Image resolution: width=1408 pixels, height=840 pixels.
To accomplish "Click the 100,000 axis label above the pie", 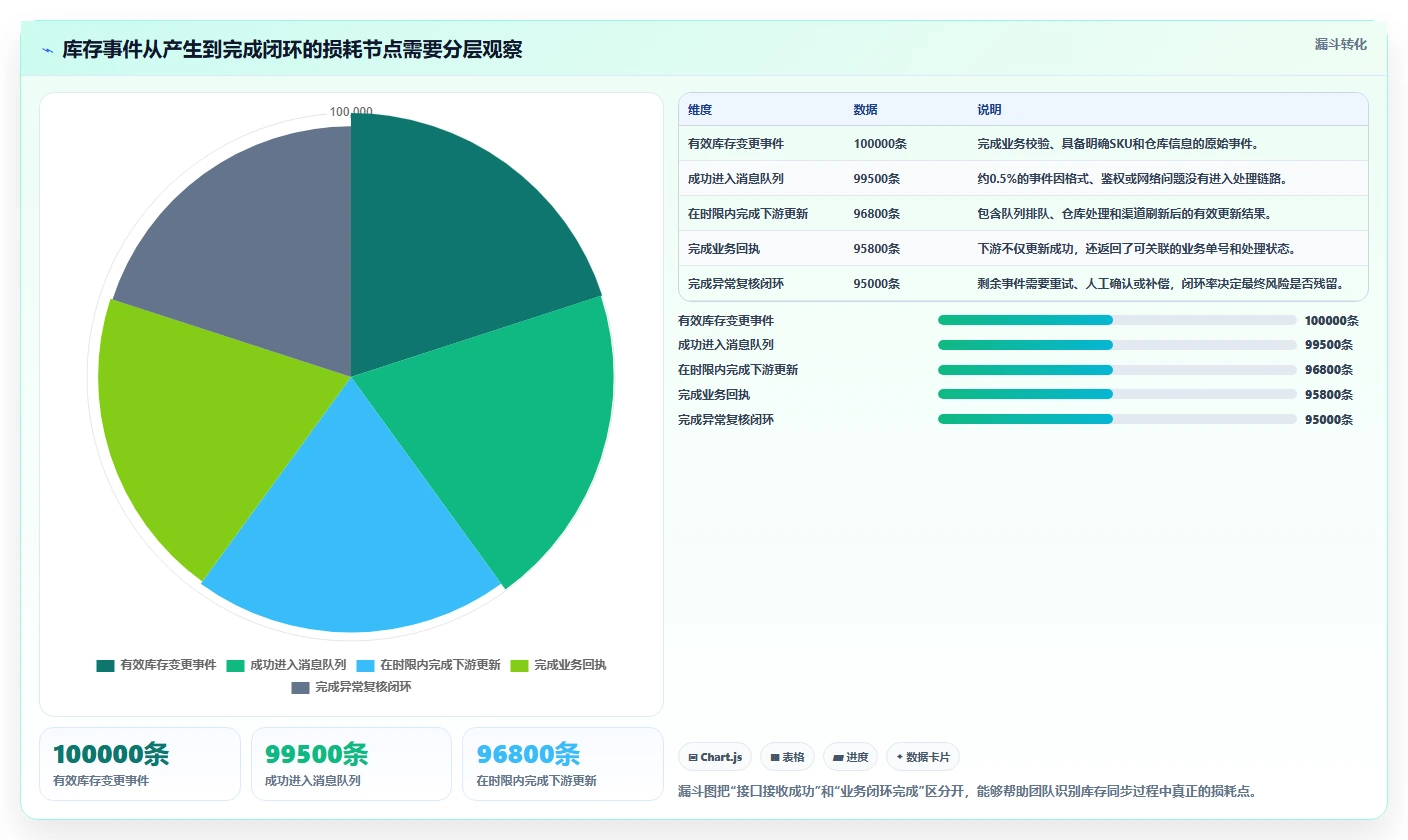I will click(x=351, y=112).
